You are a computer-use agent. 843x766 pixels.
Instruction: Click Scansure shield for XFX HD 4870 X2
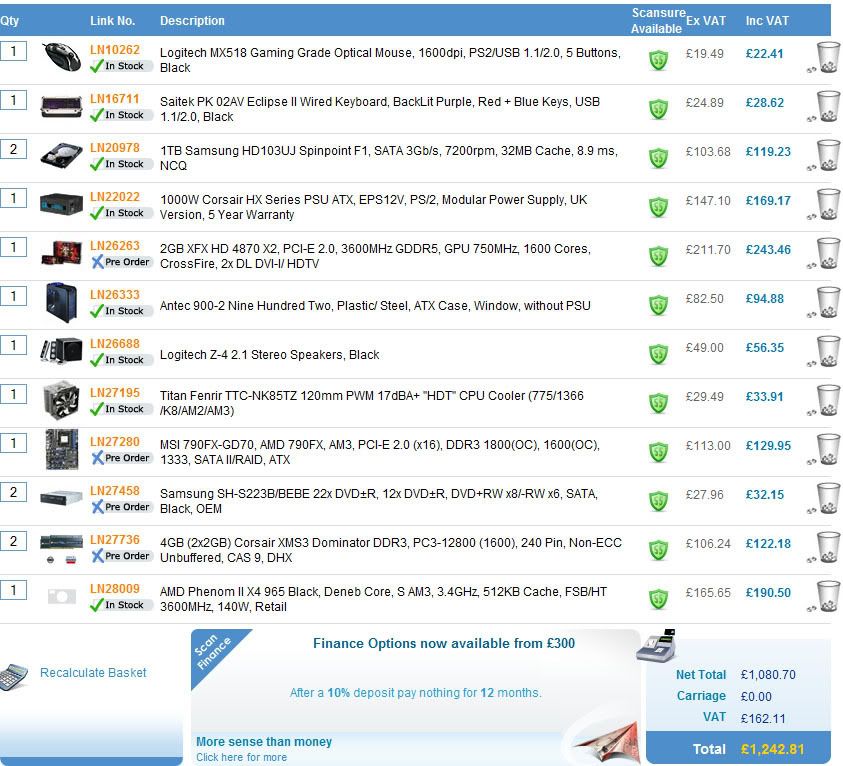[658, 255]
